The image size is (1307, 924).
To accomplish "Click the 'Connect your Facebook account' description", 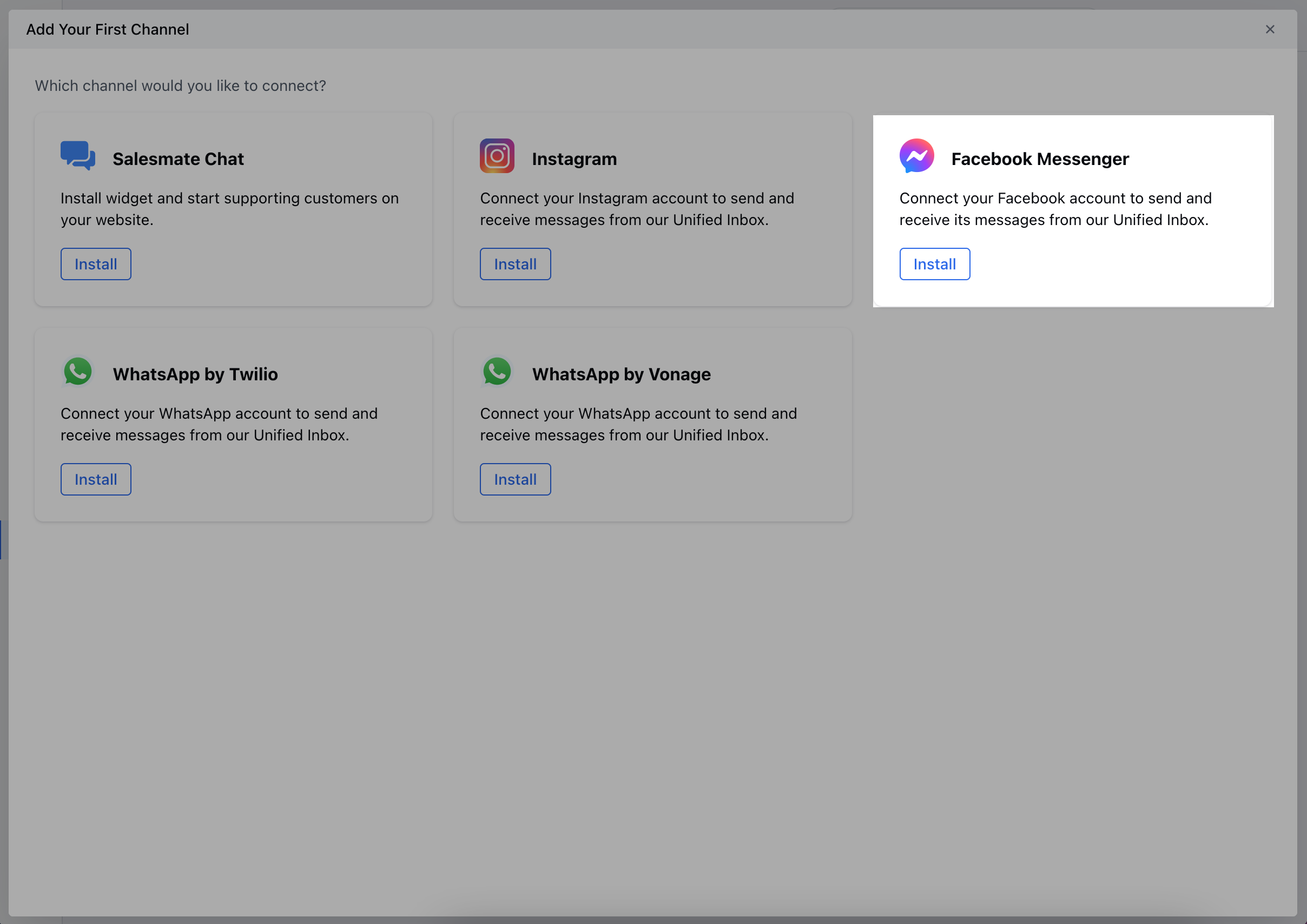I will 1055,209.
